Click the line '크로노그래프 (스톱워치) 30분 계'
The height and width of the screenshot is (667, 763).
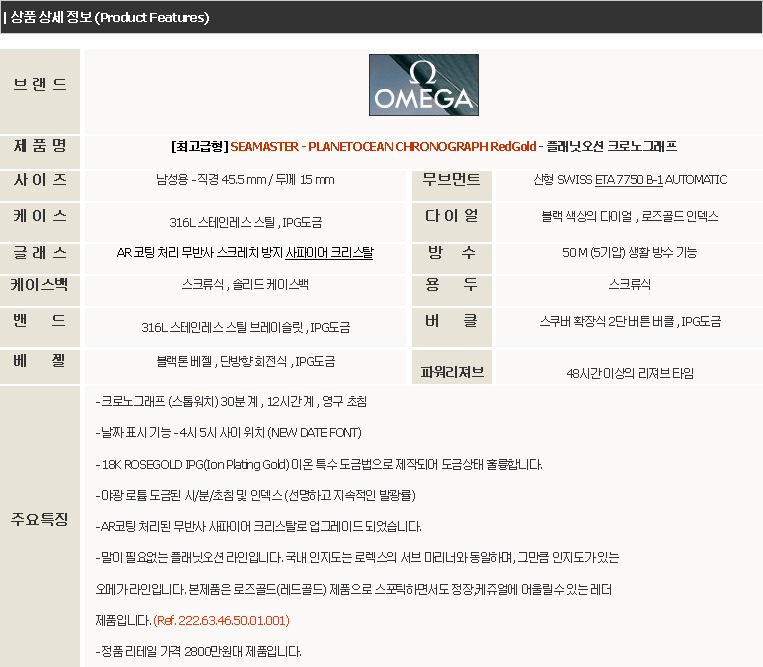(231, 402)
